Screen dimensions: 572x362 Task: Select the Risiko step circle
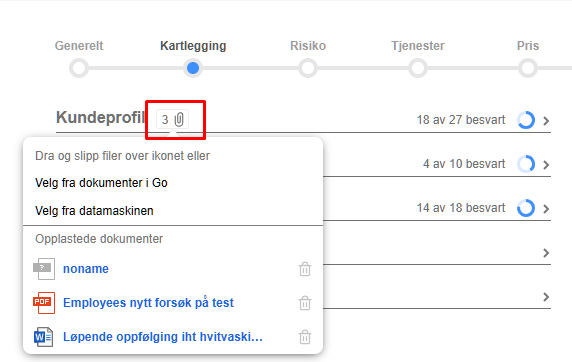point(308,68)
